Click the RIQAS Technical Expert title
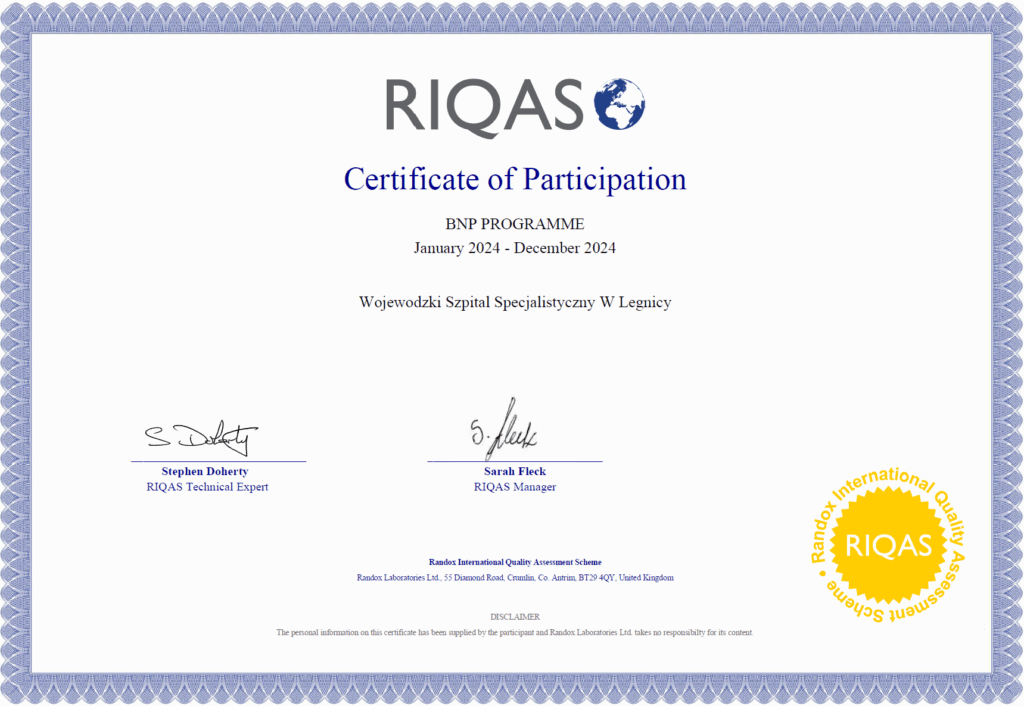The image size is (1024, 706). click(207, 487)
